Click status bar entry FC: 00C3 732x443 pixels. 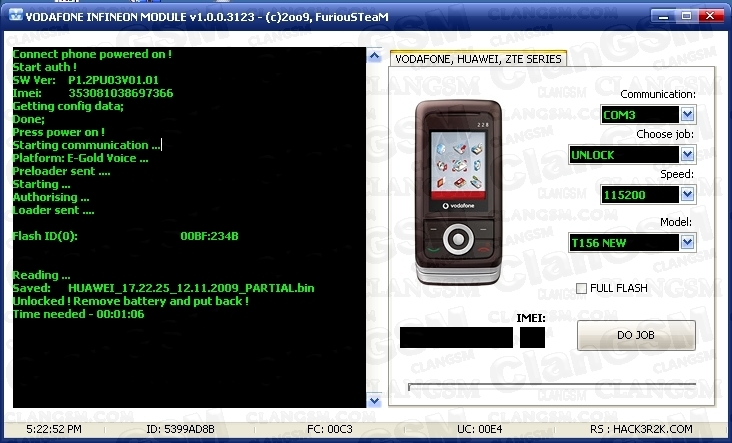click(x=330, y=429)
